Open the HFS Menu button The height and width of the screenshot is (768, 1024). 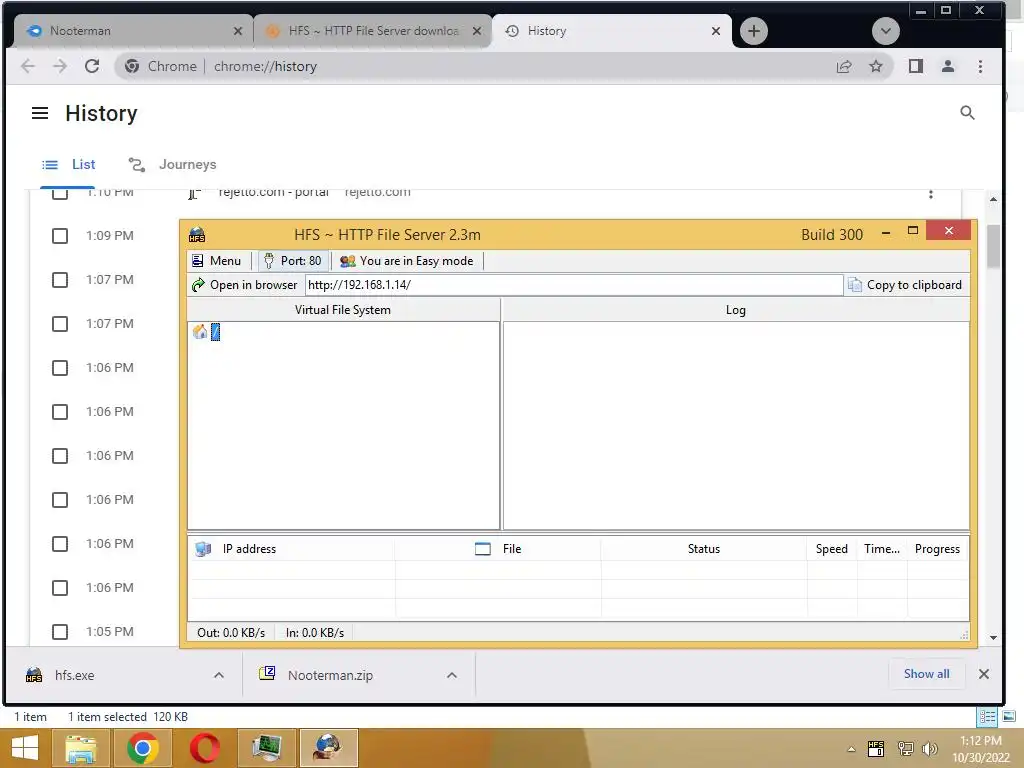[x=216, y=261]
